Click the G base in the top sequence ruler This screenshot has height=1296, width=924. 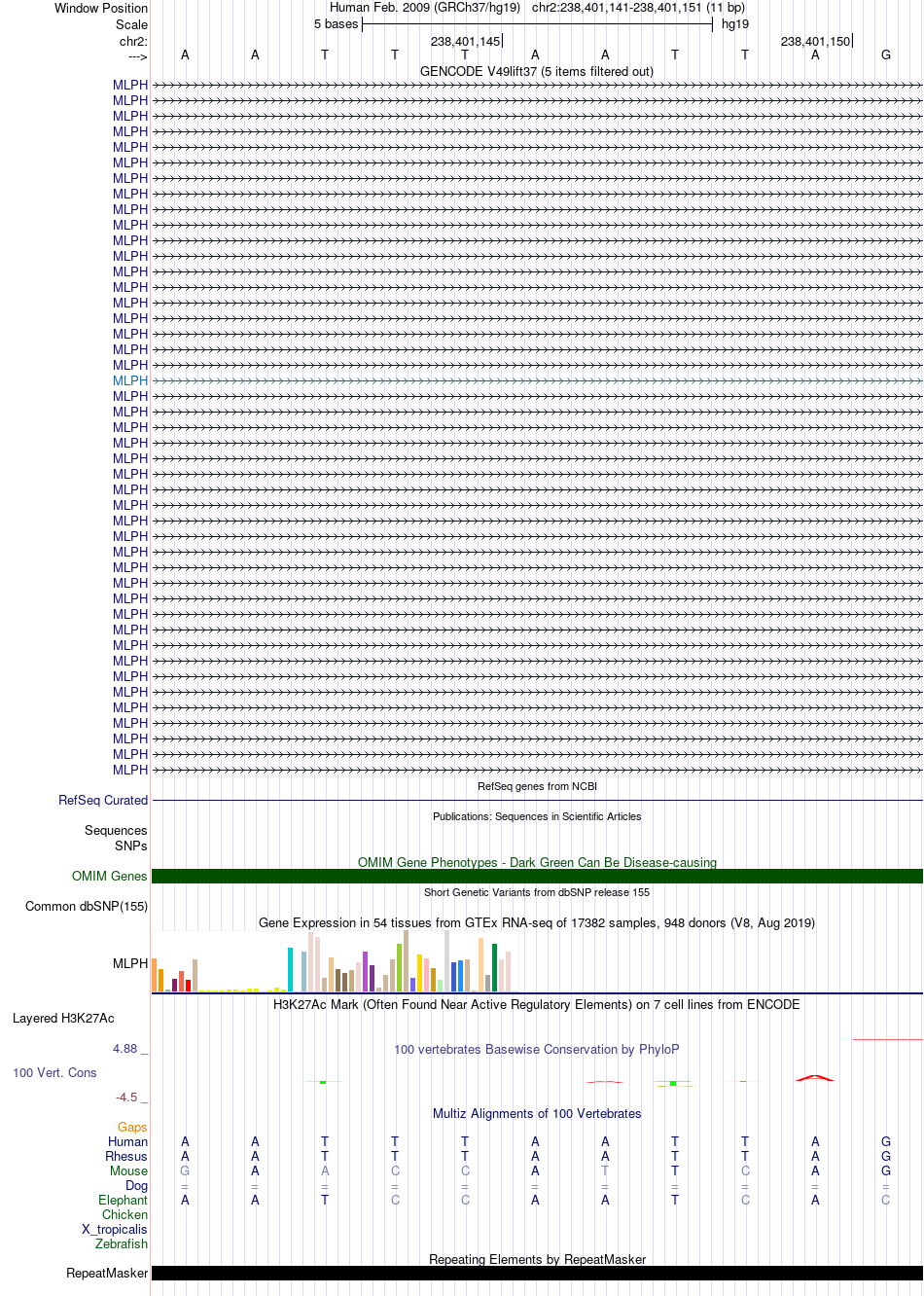click(x=886, y=55)
